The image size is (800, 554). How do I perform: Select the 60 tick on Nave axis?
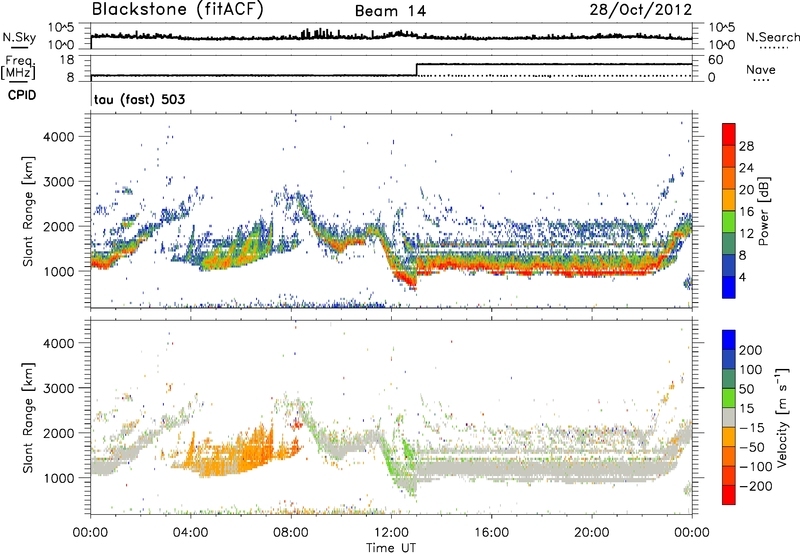tap(716, 60)
